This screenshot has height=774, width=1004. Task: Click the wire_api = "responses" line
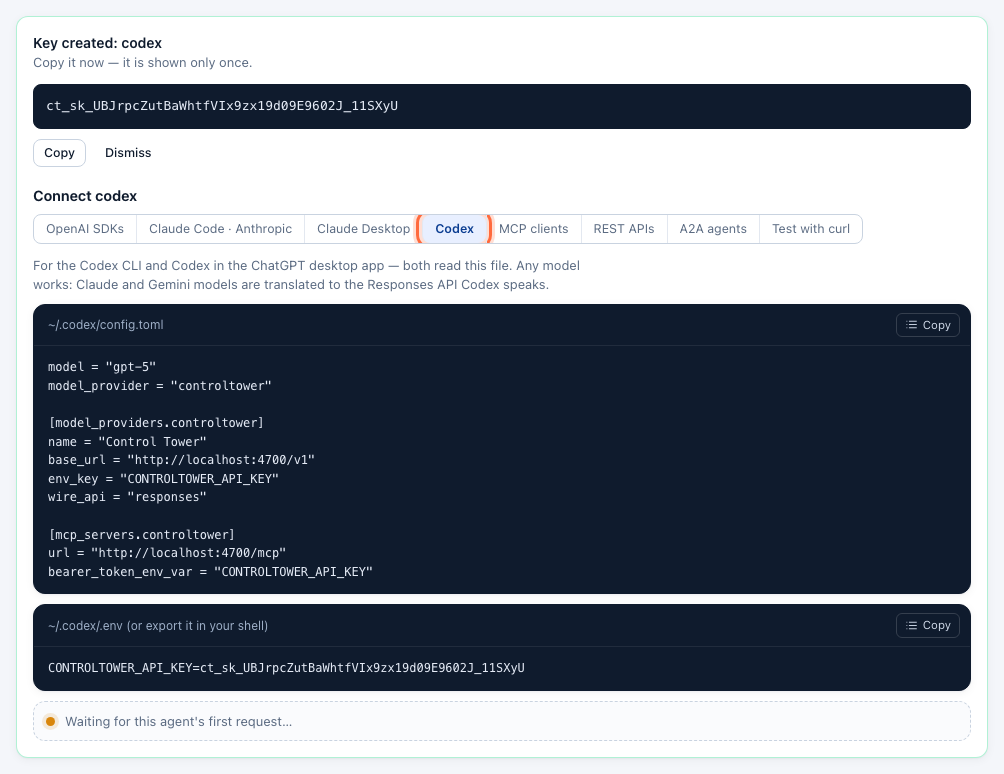point(127,497)
